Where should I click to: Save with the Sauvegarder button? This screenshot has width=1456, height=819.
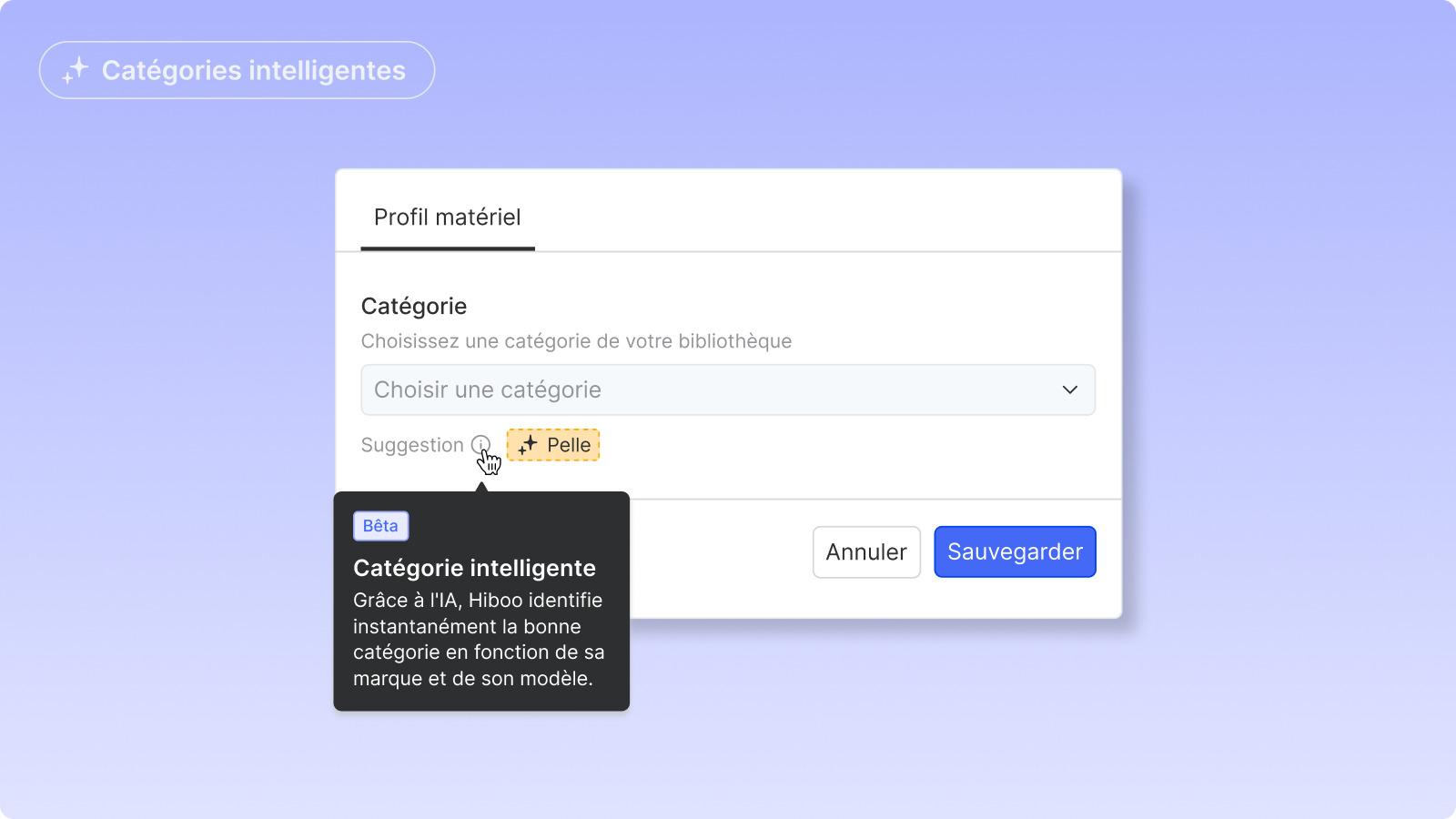pos(1015,551)
